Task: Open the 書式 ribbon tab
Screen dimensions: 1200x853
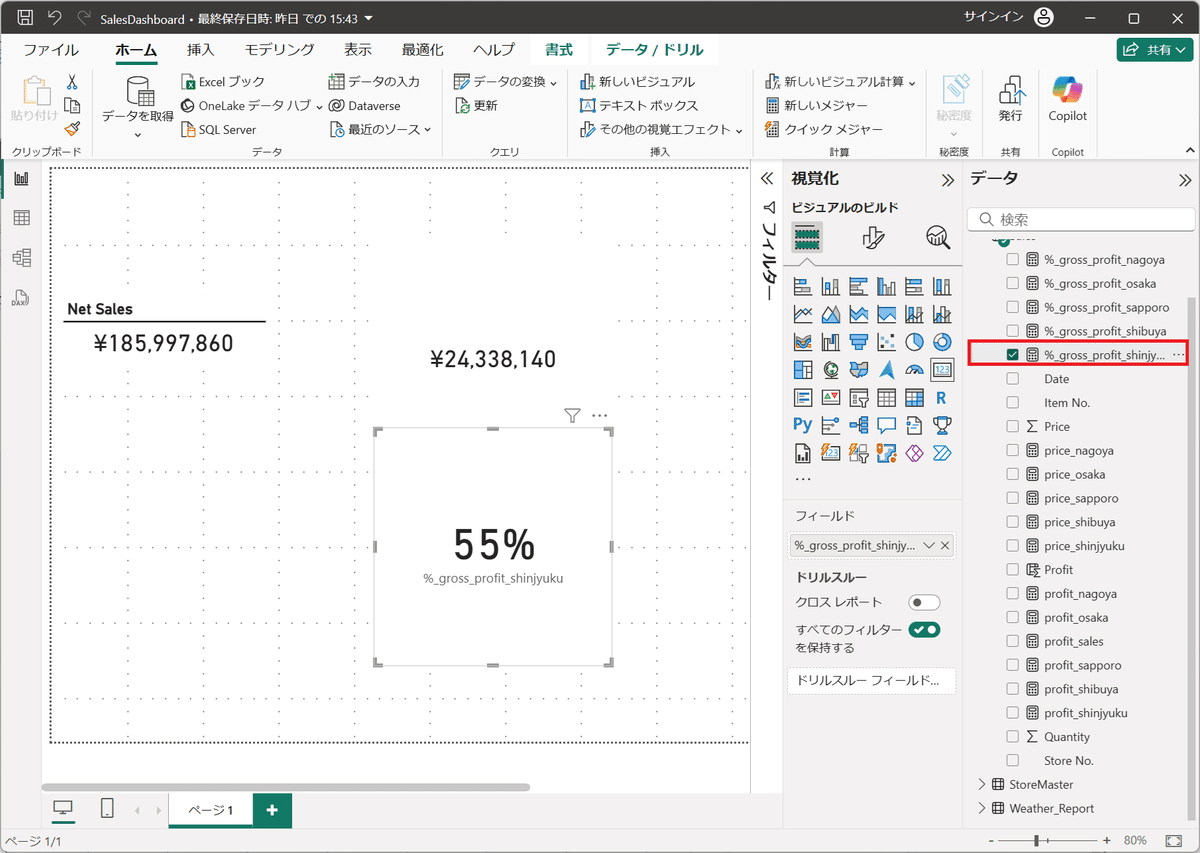Action: [x=559, y=50]
